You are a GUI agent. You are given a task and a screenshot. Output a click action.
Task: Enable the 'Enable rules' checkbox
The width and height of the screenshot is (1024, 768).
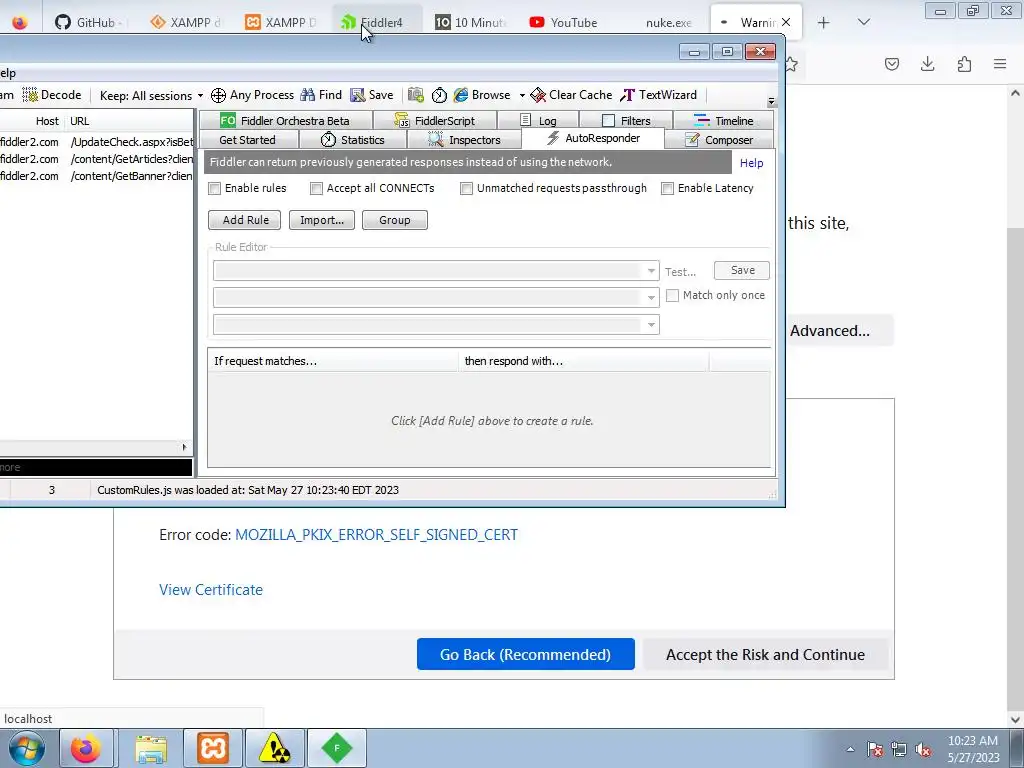(x=214, y=189)
